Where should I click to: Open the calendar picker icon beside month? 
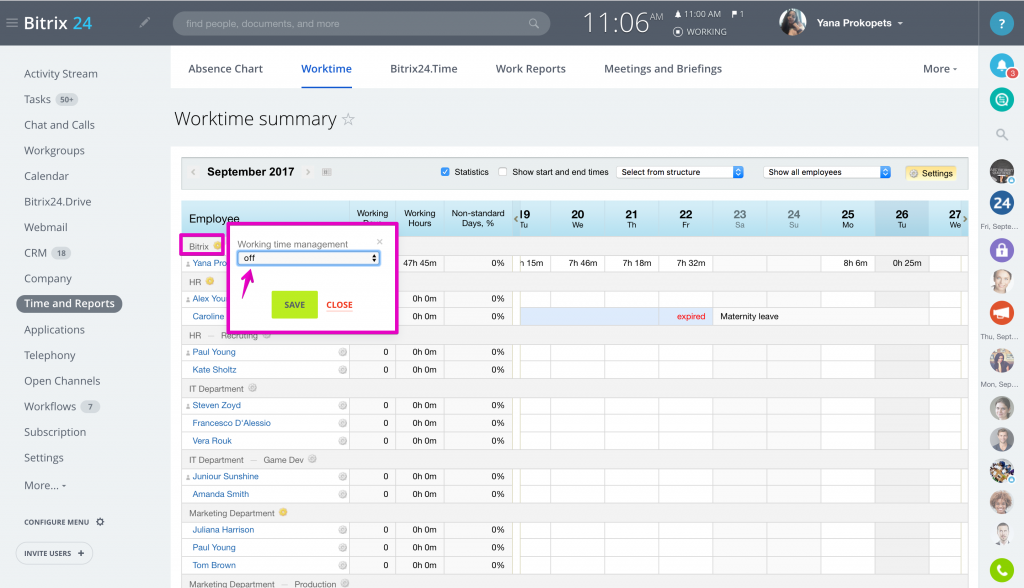click(x=327, y=172)
